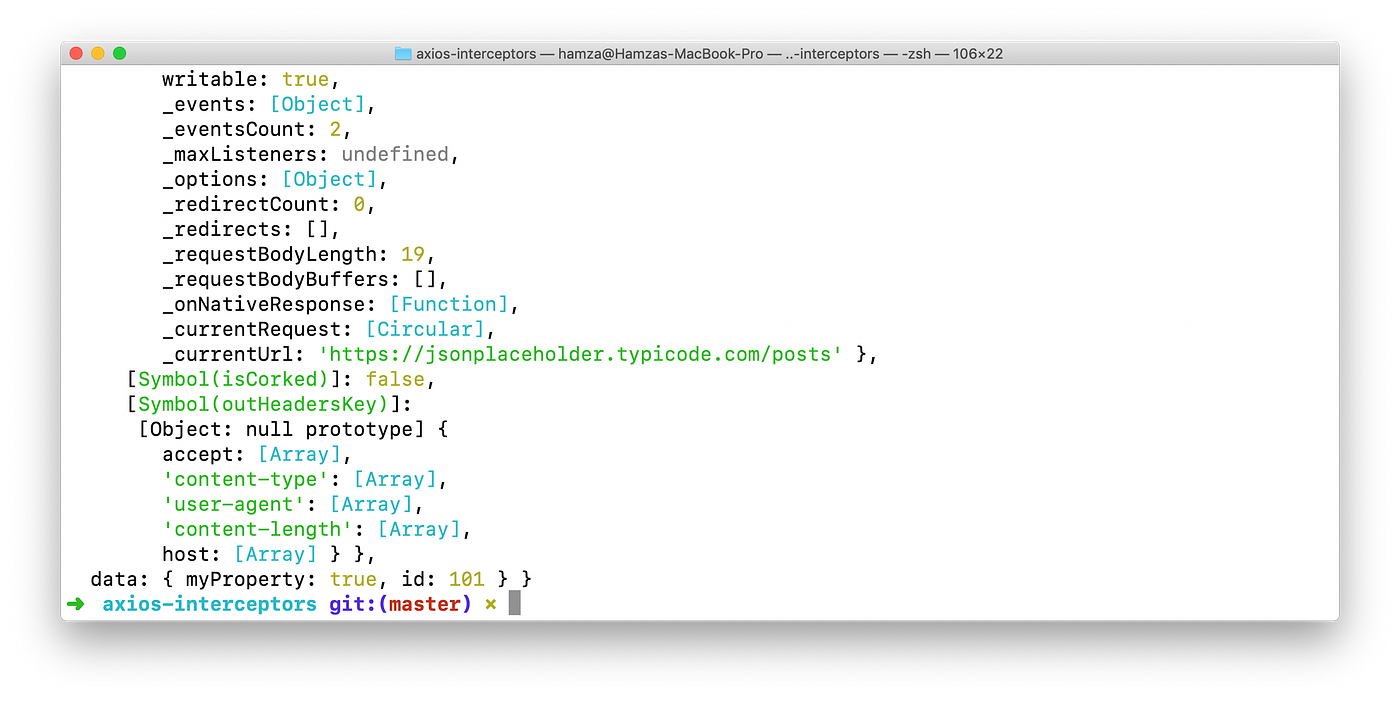
Task: Click the jsonplaceholder posts URL
Action: coord(580,354)
